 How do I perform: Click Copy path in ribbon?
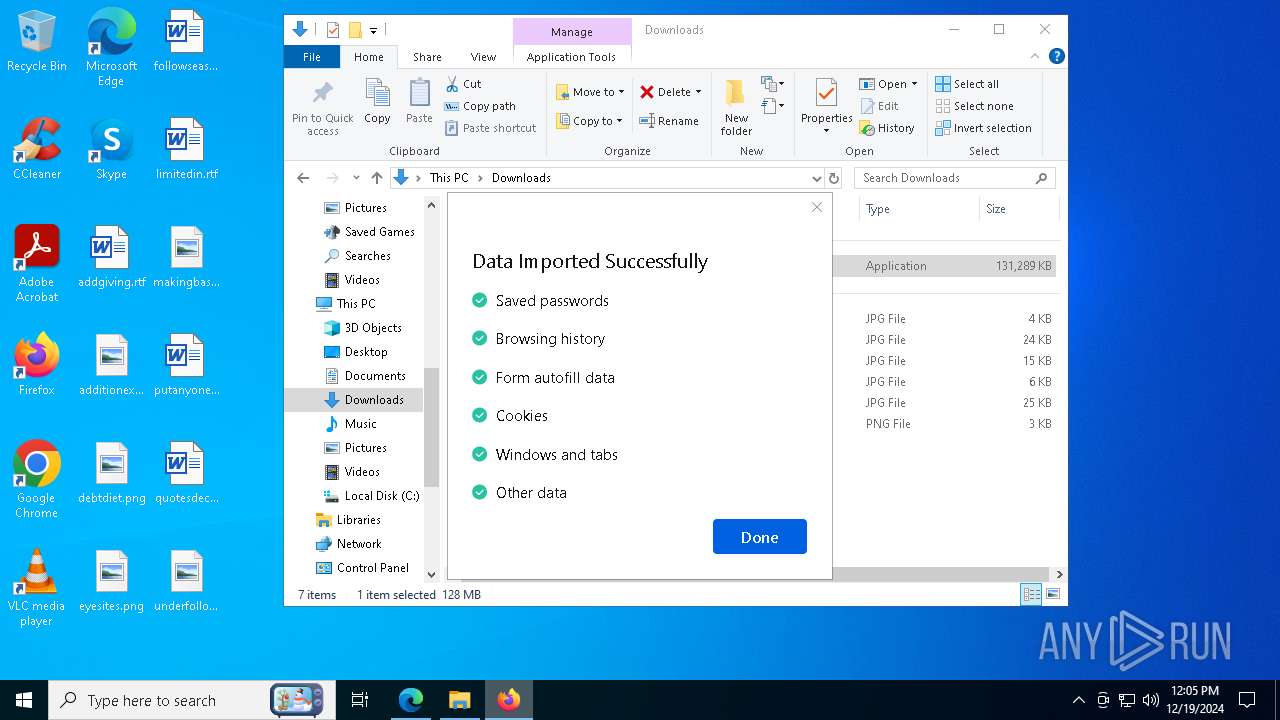pos(480,106)
